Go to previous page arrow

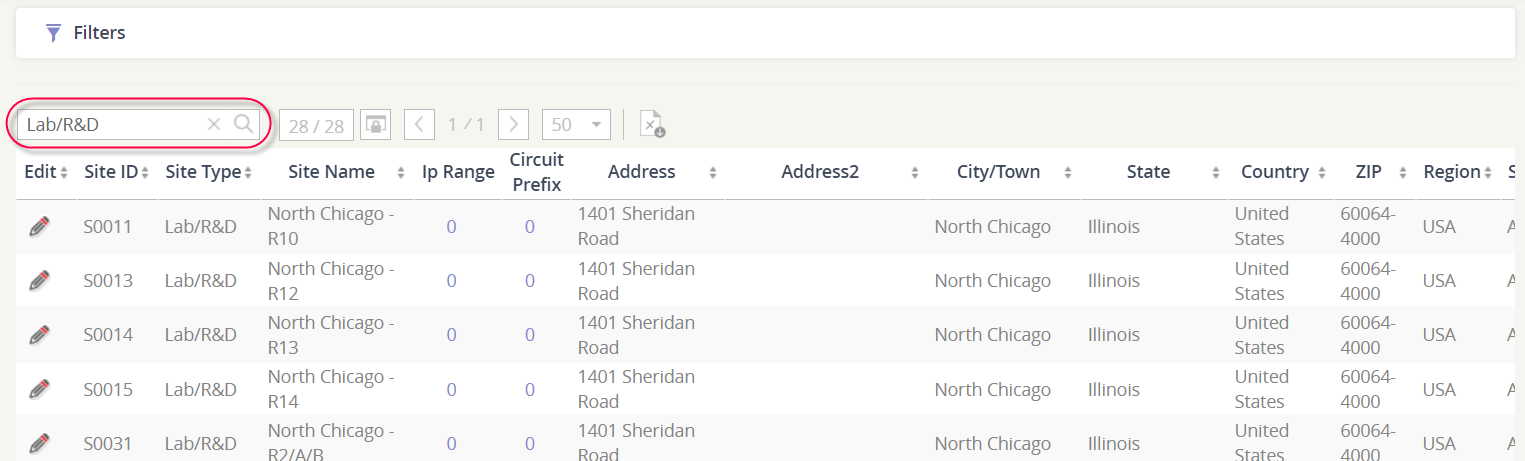tap(419, 124)
